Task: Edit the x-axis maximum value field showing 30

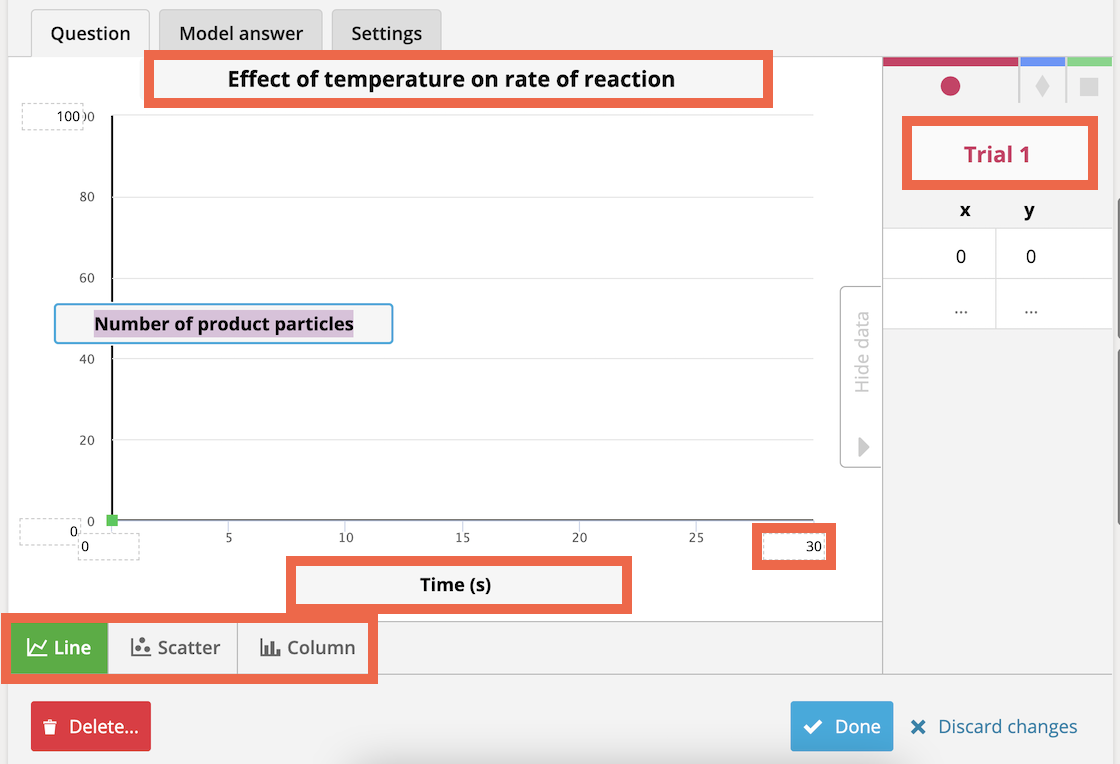Action: 795,546
